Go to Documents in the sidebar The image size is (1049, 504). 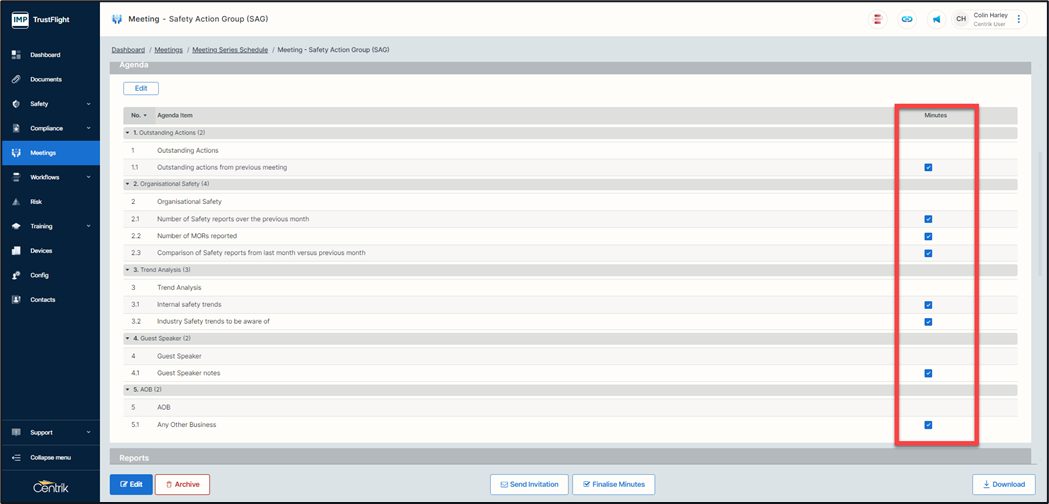[x=46, y=79]
